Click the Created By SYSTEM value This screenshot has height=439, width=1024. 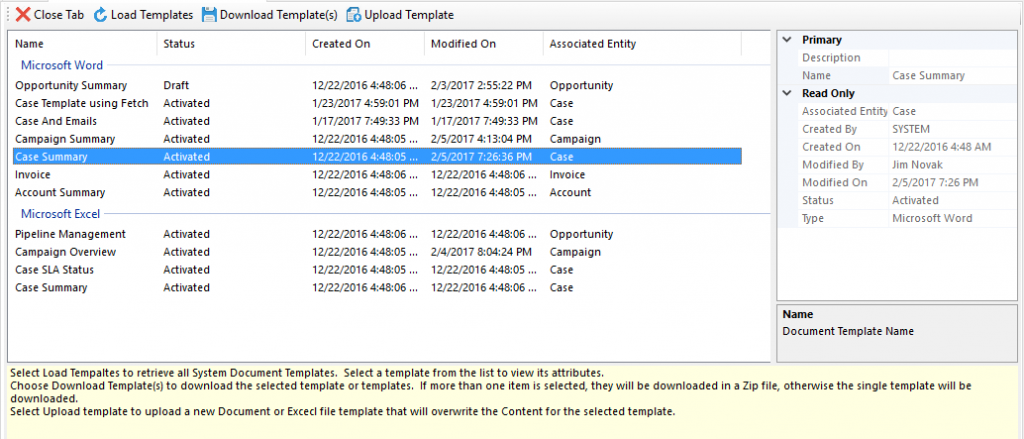910,129
